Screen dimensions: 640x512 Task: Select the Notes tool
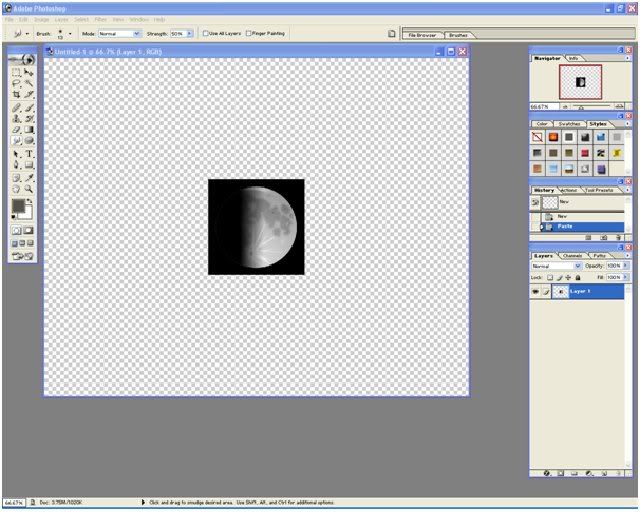click(16, 178)
